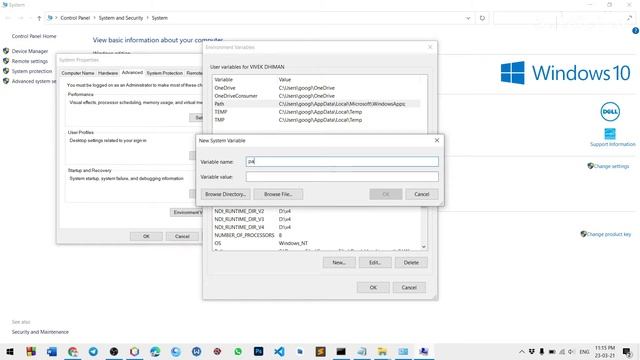Select NDI_RUNTIME_DIR_V4 system variable row
This screenshot has width=640, height=360.
tap(316, 227)
